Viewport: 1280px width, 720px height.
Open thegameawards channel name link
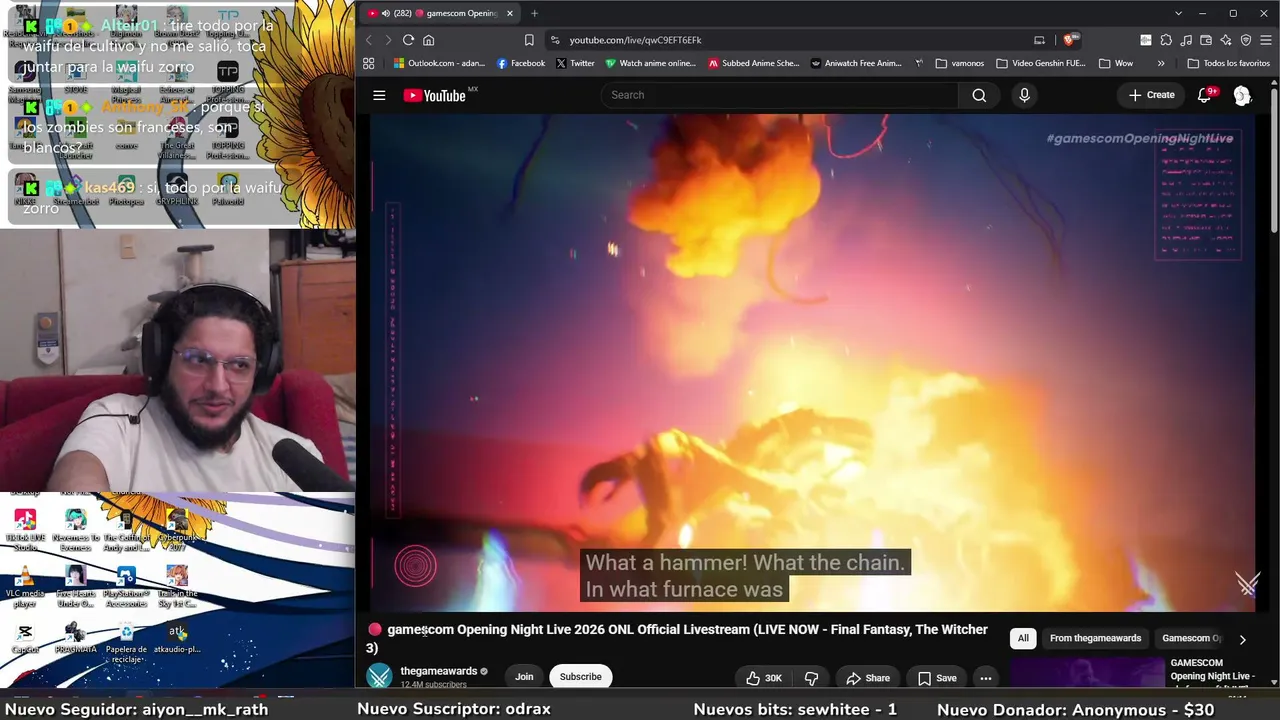(x=438, y=671)
